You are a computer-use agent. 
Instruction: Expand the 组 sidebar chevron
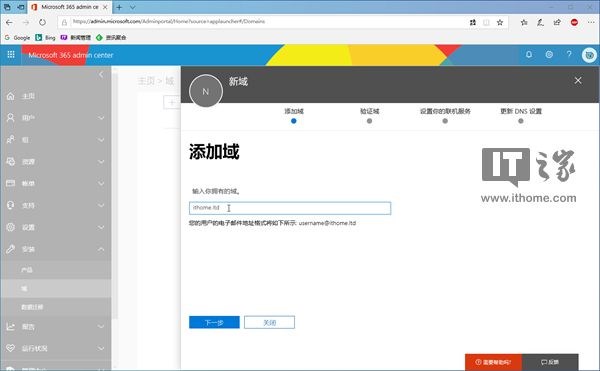click(x=101, y=140)
